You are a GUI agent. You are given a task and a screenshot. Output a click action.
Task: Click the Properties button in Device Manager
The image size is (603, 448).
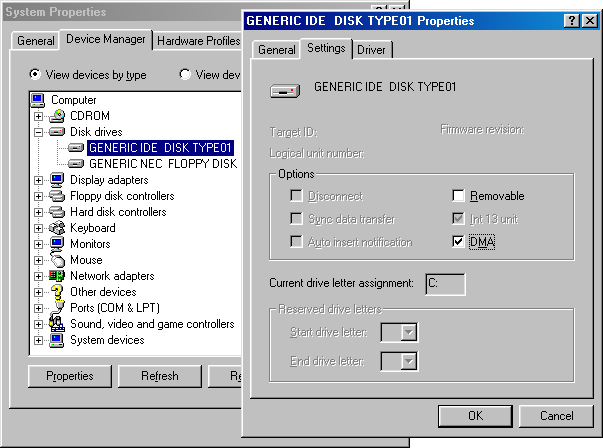pos(70,376)
